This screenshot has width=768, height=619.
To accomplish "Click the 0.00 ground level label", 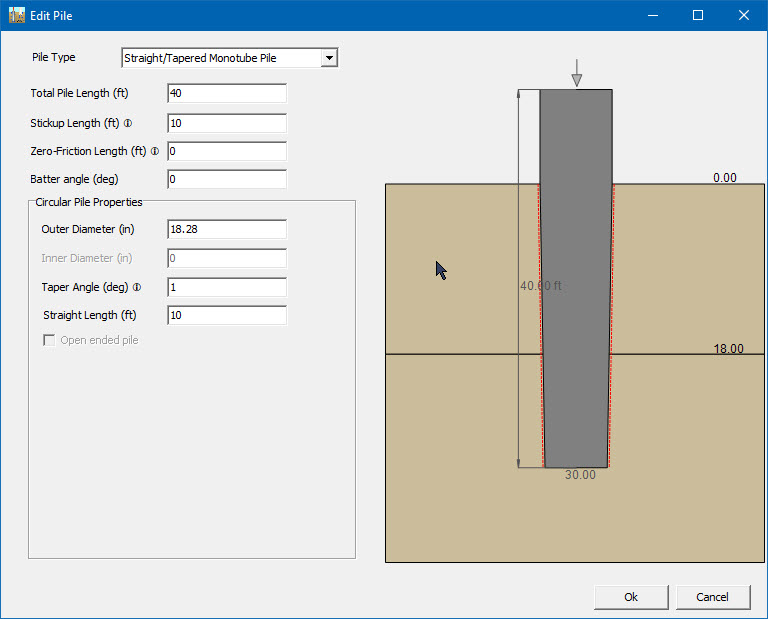I will click(x=725, y=178).
